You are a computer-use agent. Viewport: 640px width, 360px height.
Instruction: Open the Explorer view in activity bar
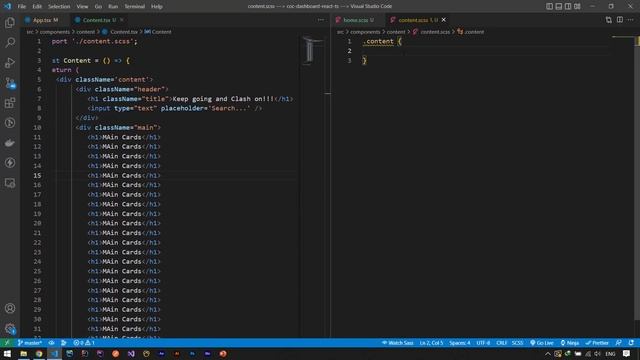tap(10, 22)
